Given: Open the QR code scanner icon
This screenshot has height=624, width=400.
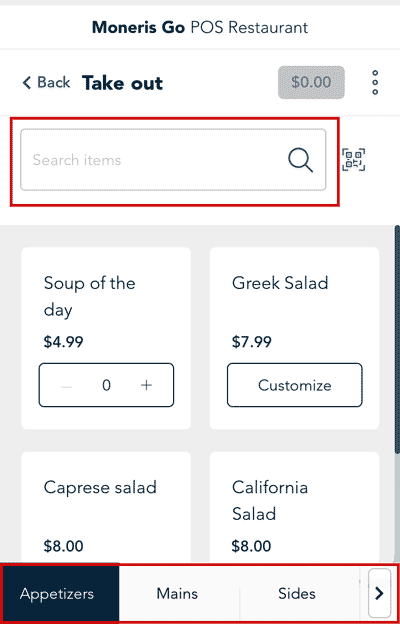Looking at the screenshot, I should (x=353, y=160).
